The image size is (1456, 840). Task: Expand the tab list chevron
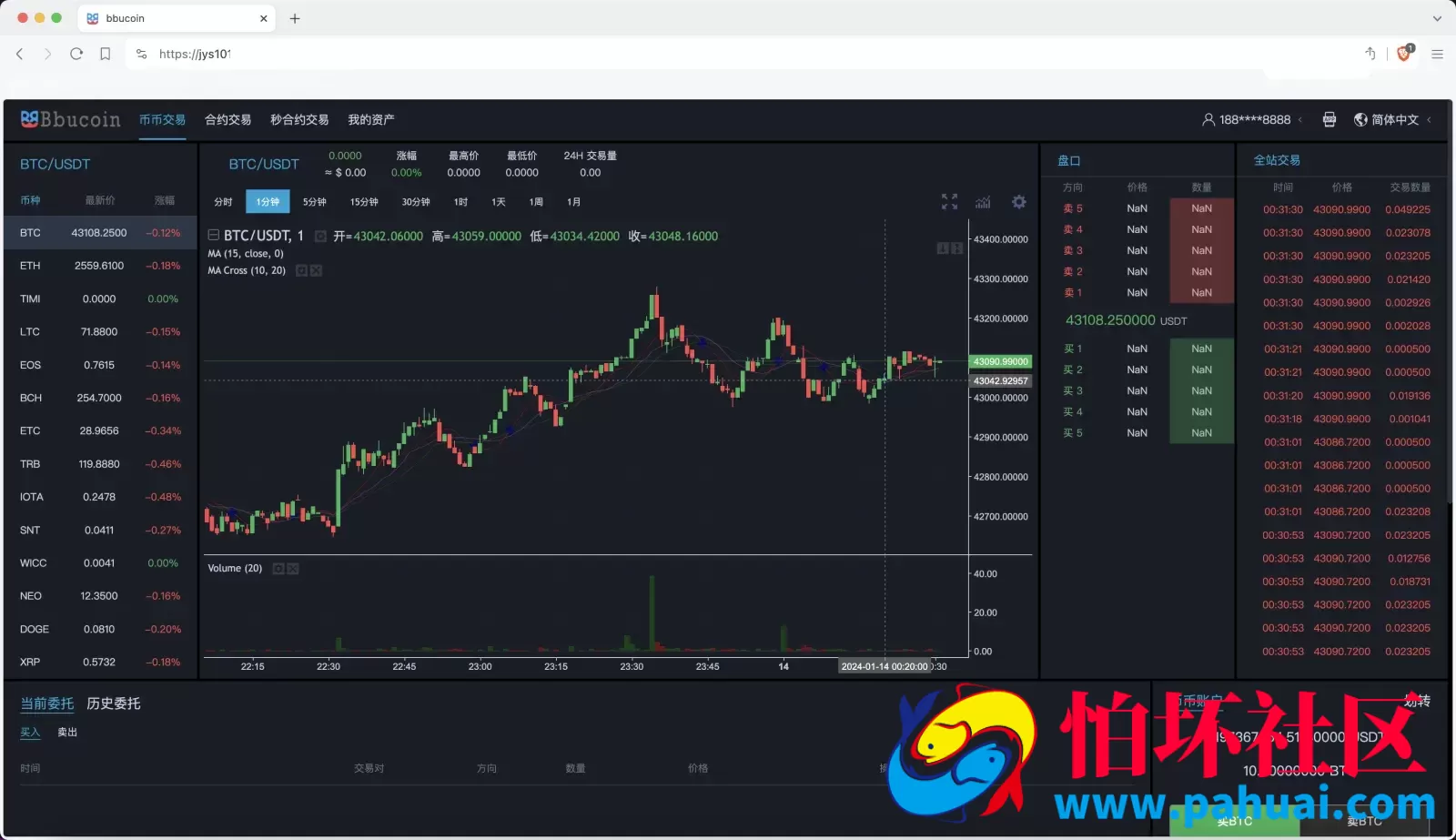[x=1437, y=18]
